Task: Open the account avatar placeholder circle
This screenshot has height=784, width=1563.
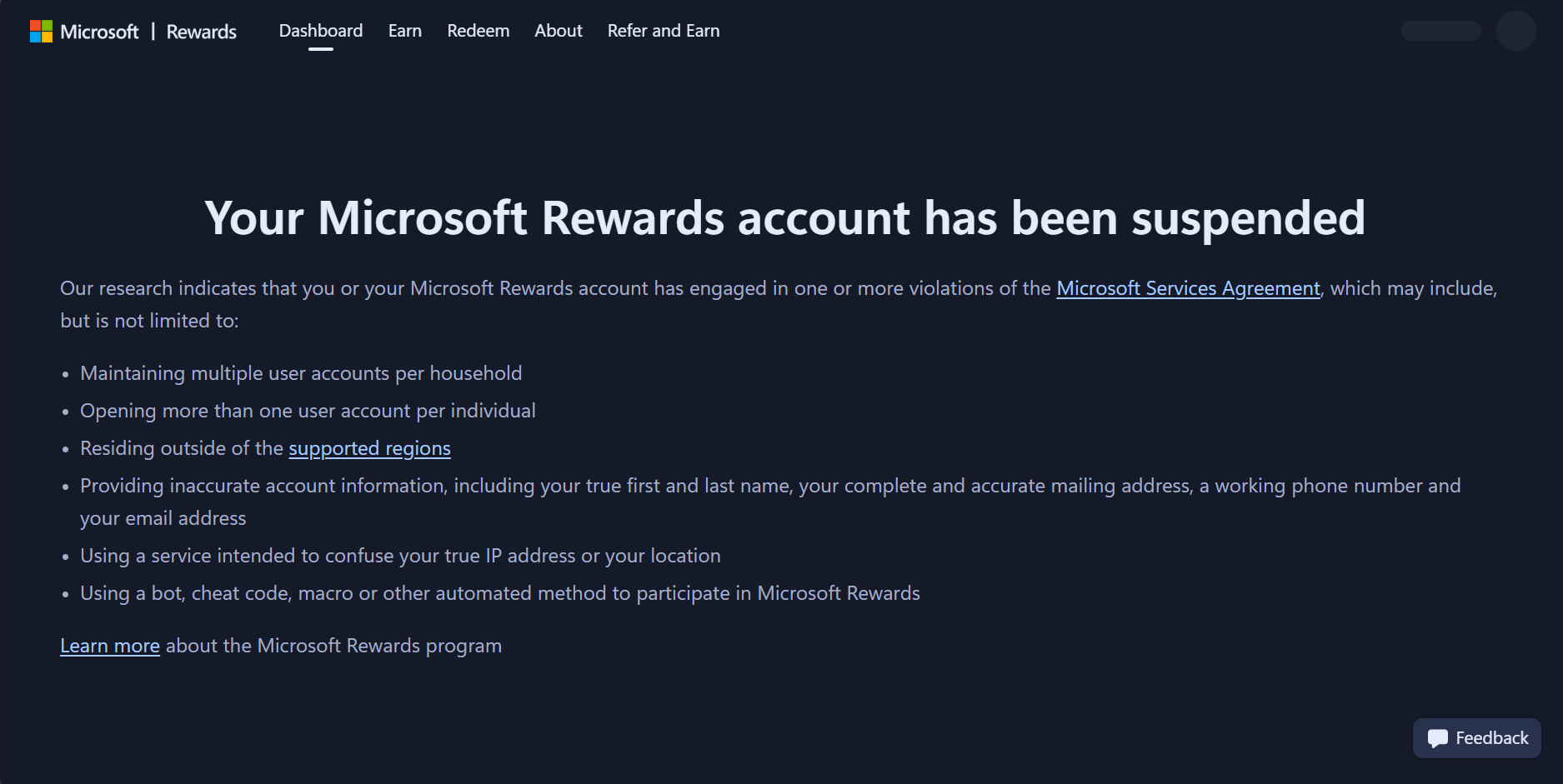Action: tap(1515, 31)
